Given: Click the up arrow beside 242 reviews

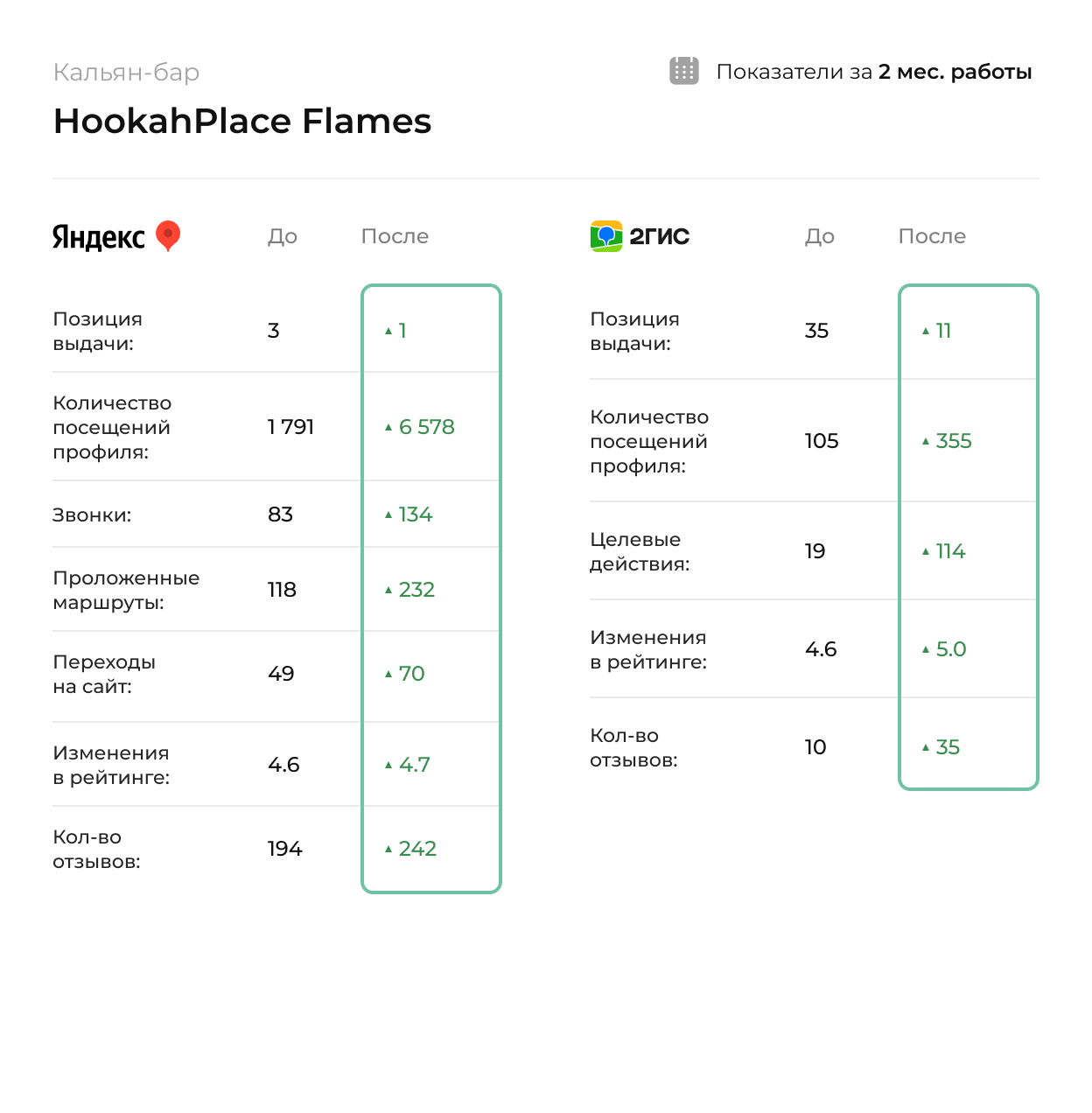Looking at the screenshot, I should (x=388, y=849).
